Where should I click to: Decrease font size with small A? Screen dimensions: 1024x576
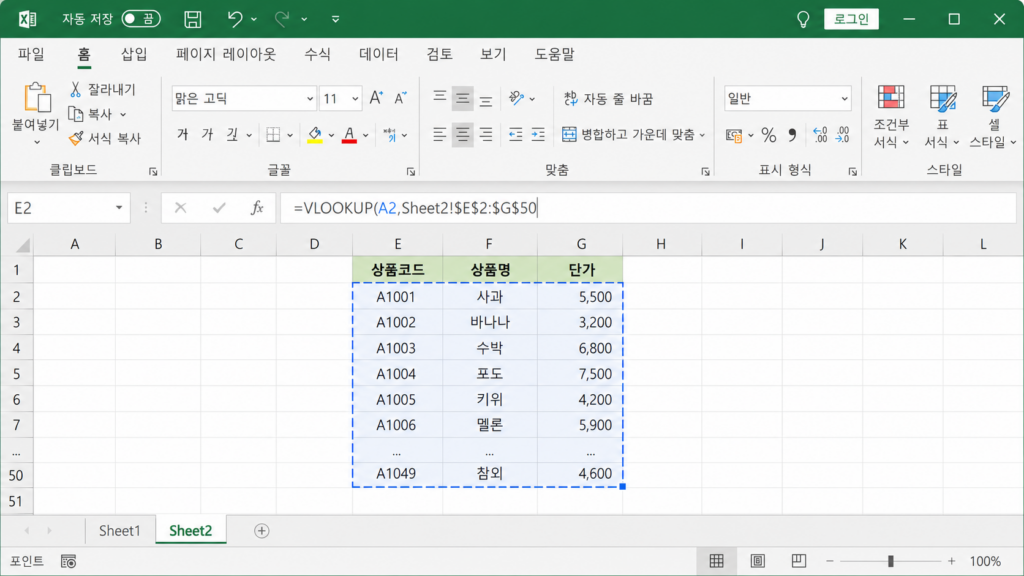pyautogui.click(x=400, y=99)
